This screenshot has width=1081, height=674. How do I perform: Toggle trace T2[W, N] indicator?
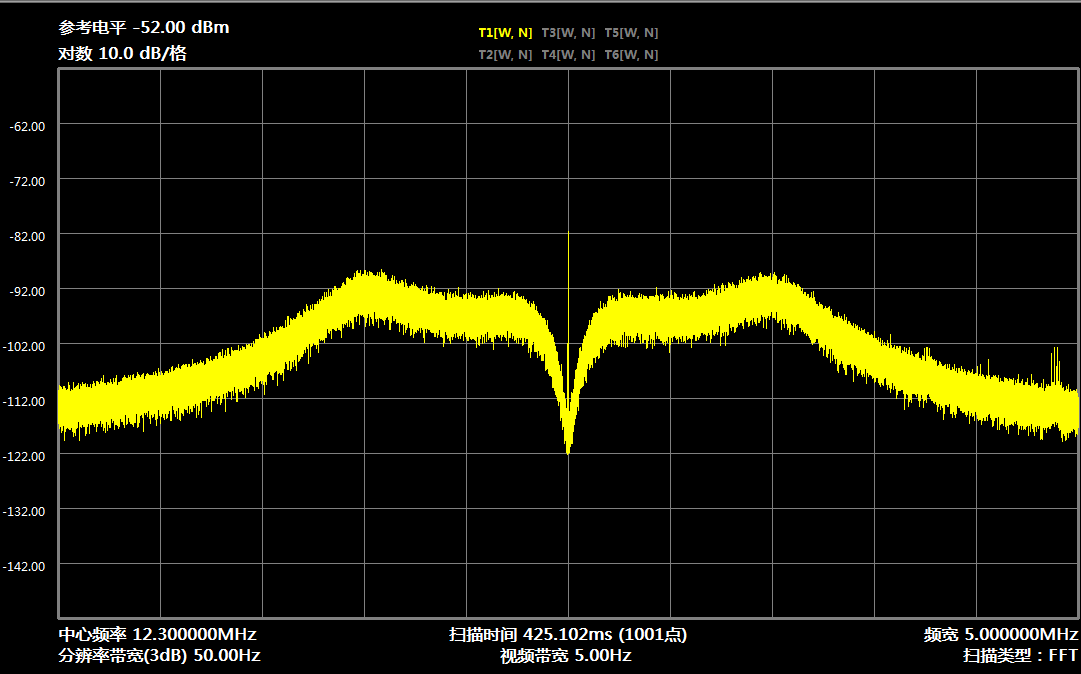(x=505, y=54)
